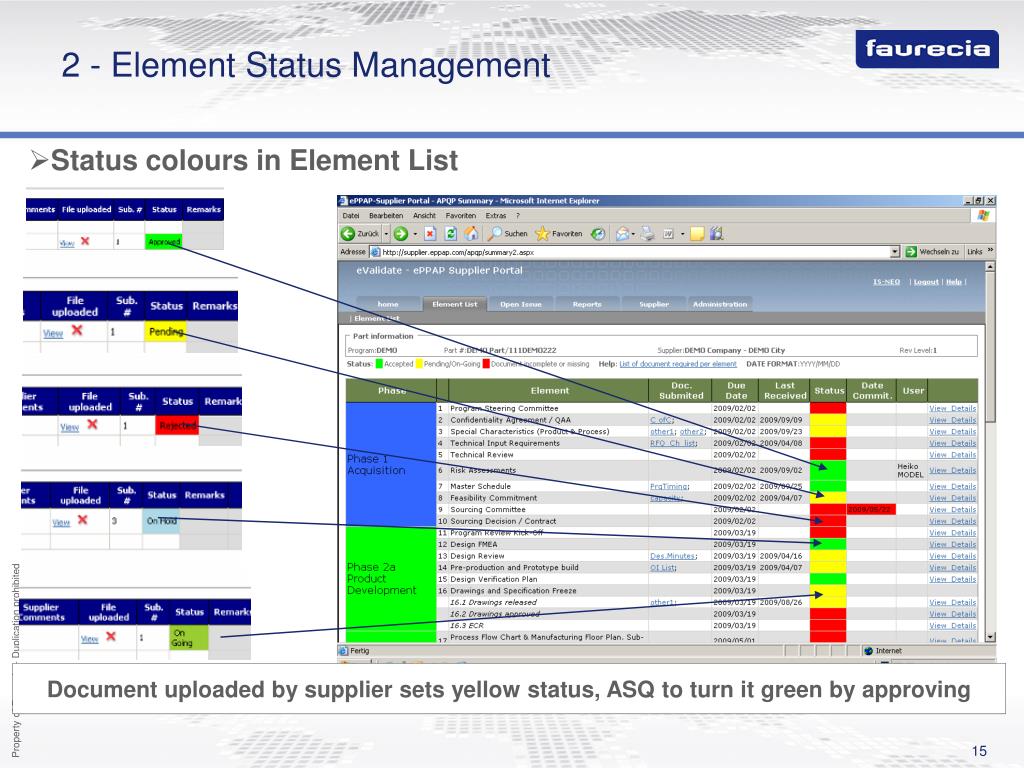Click the page scrollbar up arrow
This screenshot has width=1024, height=768.
tap(990, 266)
